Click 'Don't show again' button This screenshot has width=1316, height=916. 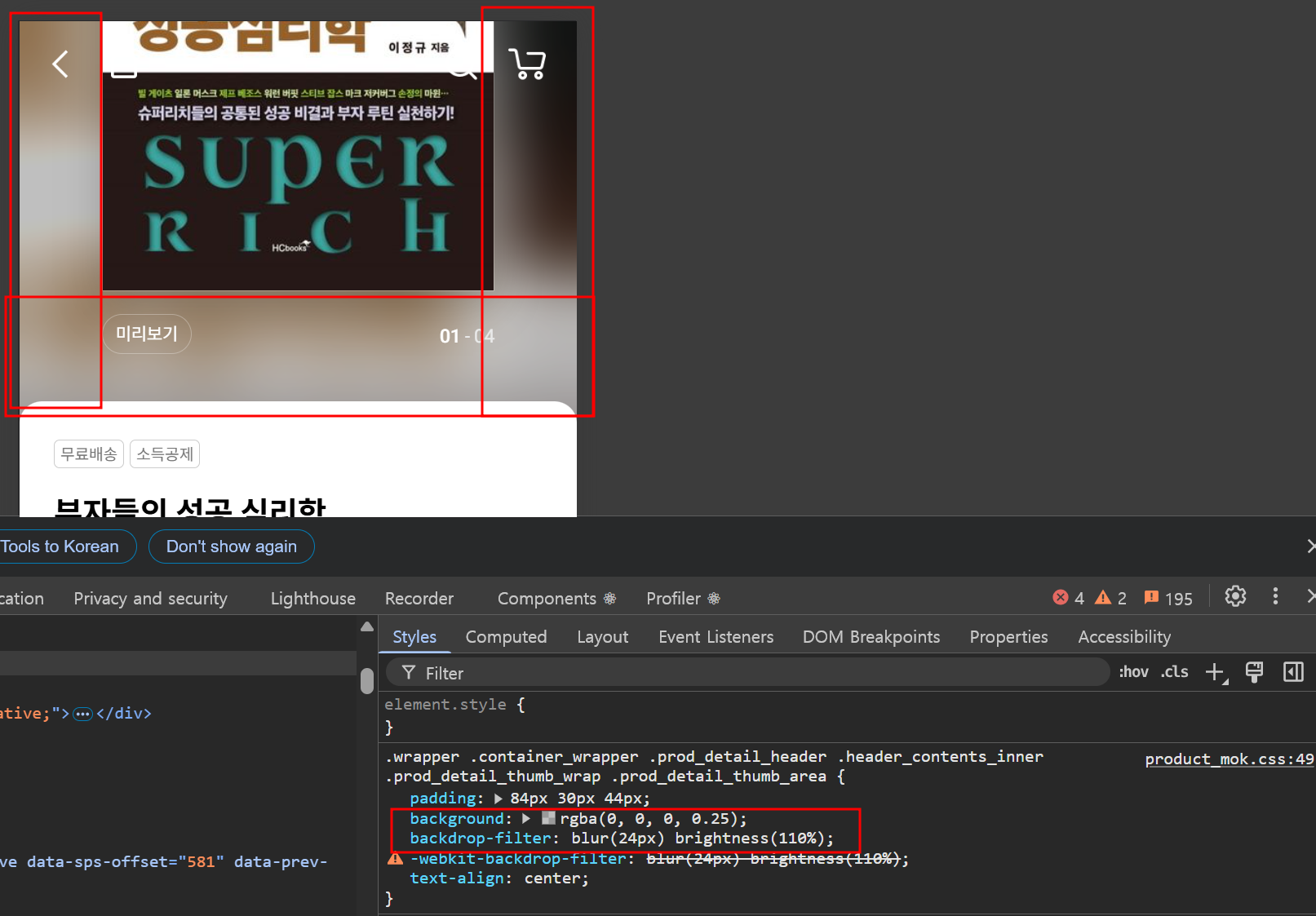point(232,547)
